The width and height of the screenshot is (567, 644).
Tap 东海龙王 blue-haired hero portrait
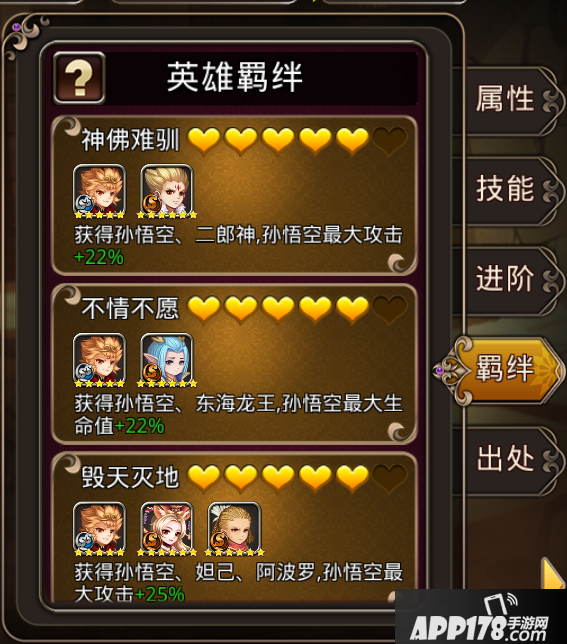point(167,360)
